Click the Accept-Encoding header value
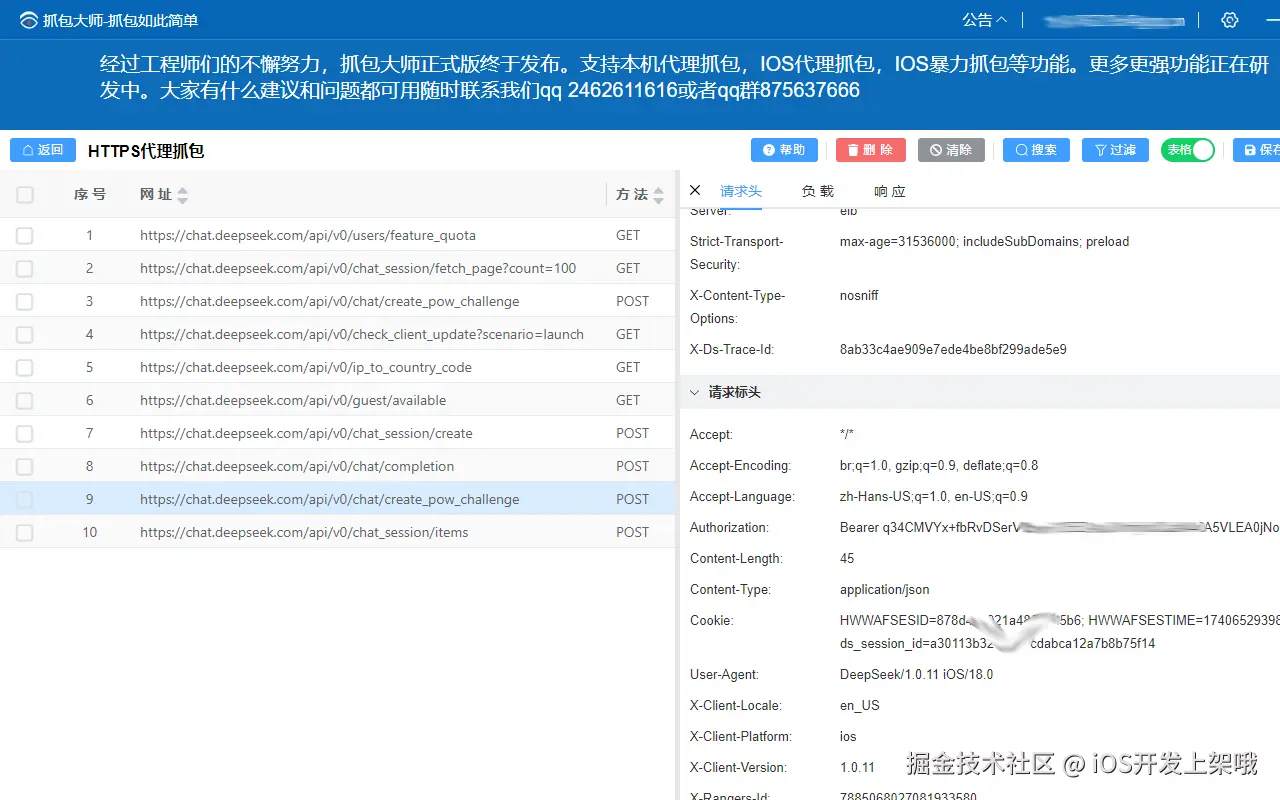The image size is (1280, 800). point(939,466)
